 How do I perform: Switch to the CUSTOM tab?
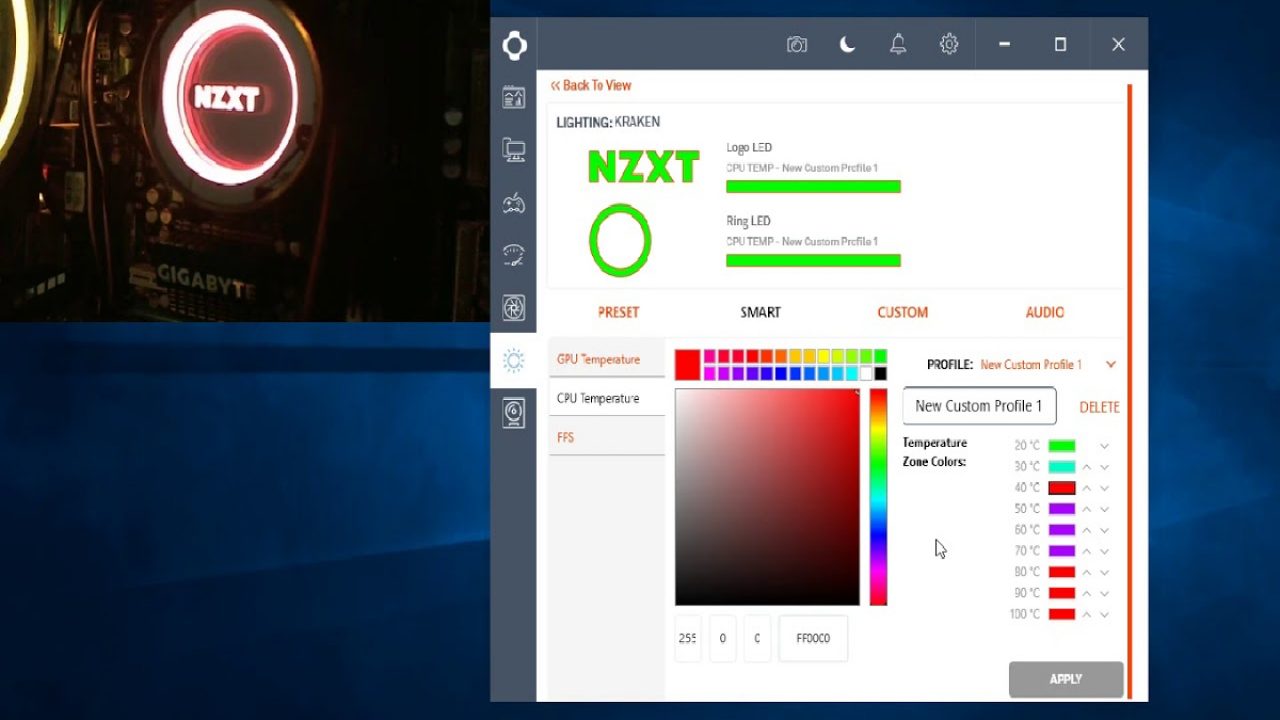click(x=902, y=312)
